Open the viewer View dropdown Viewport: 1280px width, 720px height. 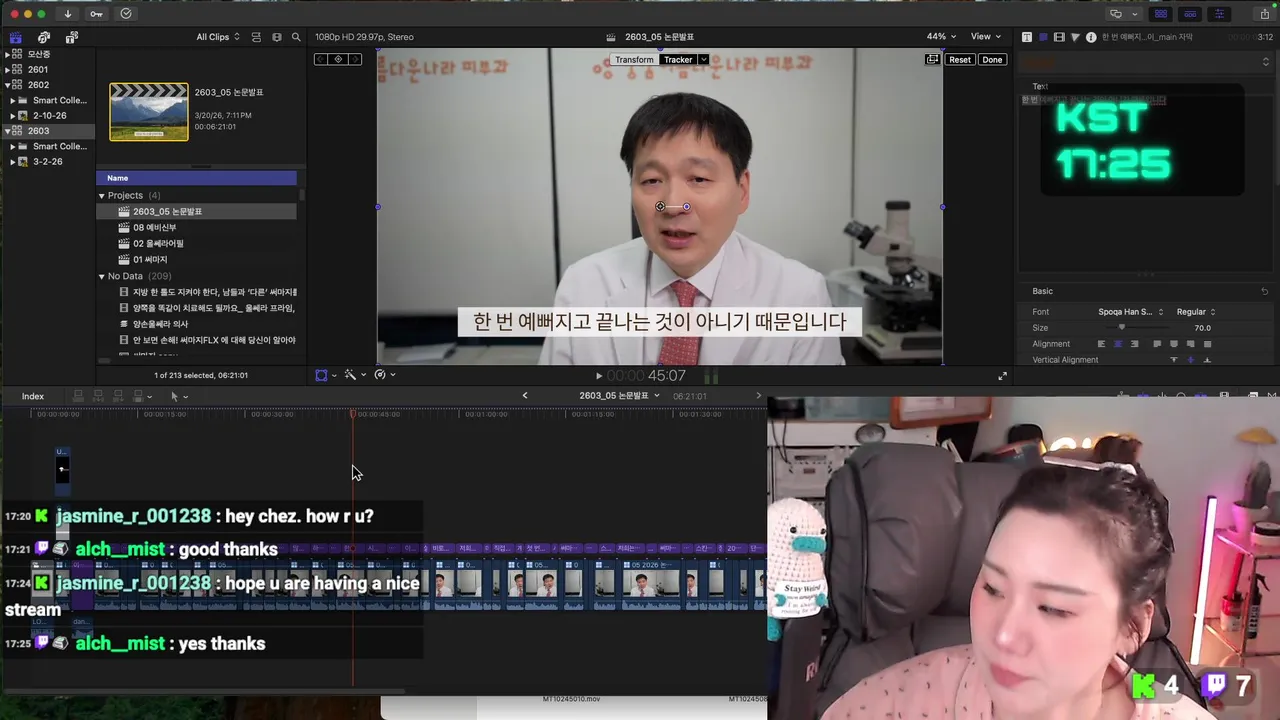coord(986,37)
